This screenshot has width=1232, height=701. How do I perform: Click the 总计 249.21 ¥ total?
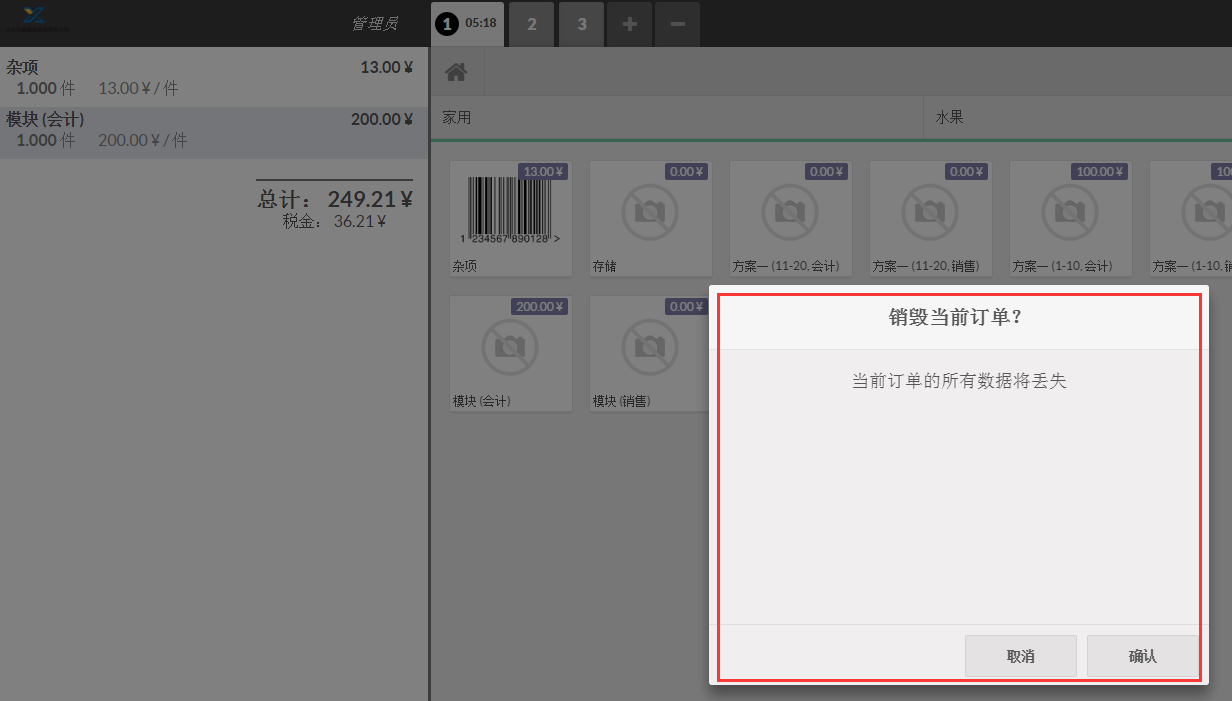pos(335,199)
